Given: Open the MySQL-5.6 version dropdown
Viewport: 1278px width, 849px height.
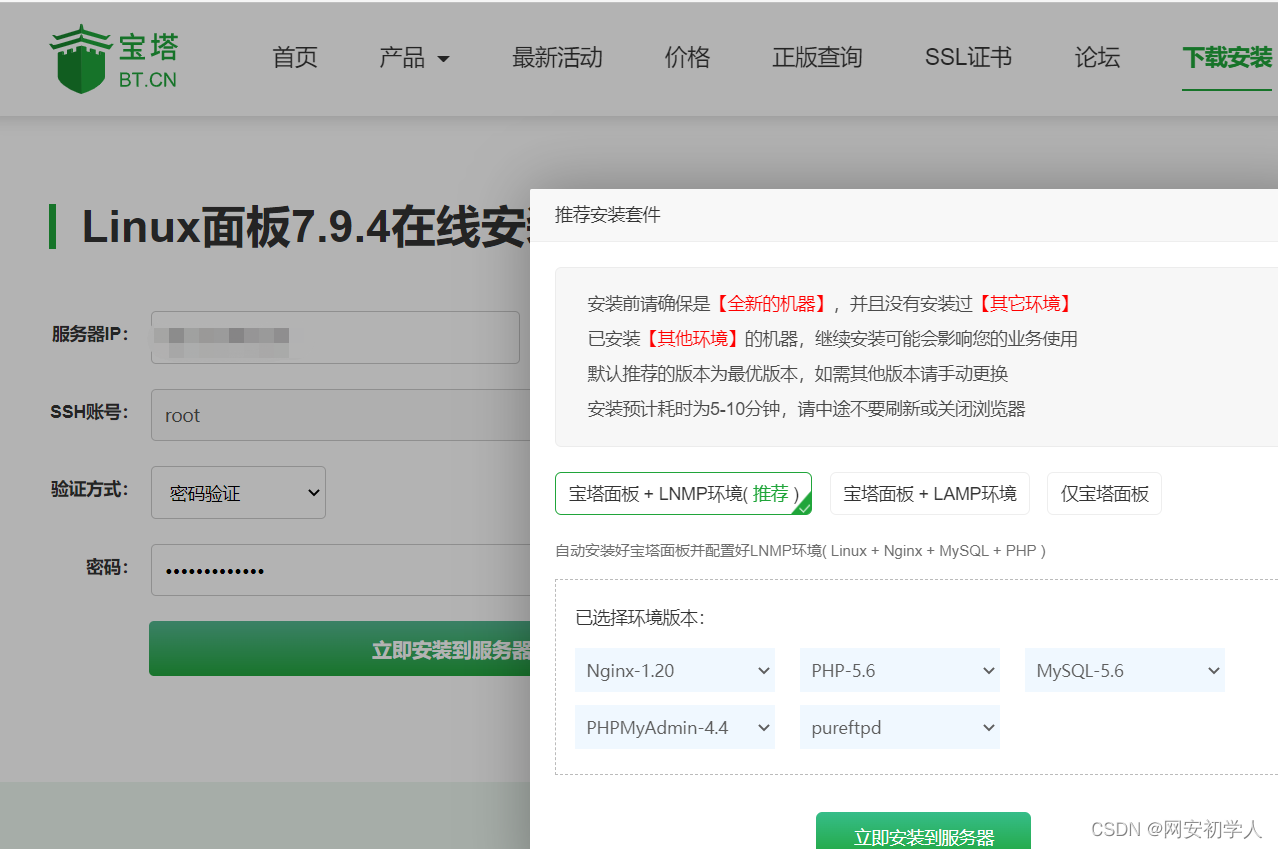Looking at the screenshot, I should 1125,670.
